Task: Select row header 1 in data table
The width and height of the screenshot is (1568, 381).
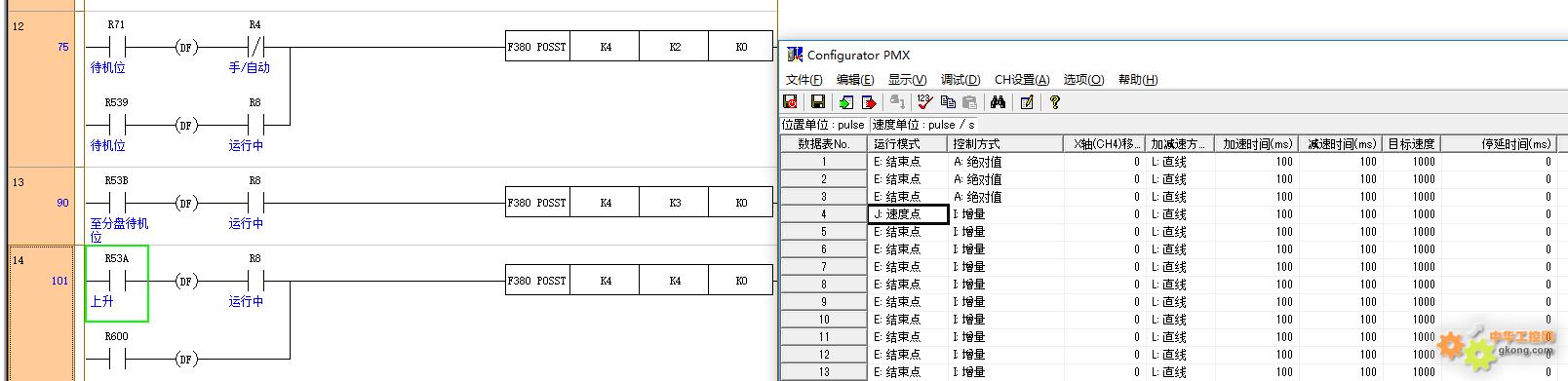Action: pyautogui.click(x=824, y=162)
